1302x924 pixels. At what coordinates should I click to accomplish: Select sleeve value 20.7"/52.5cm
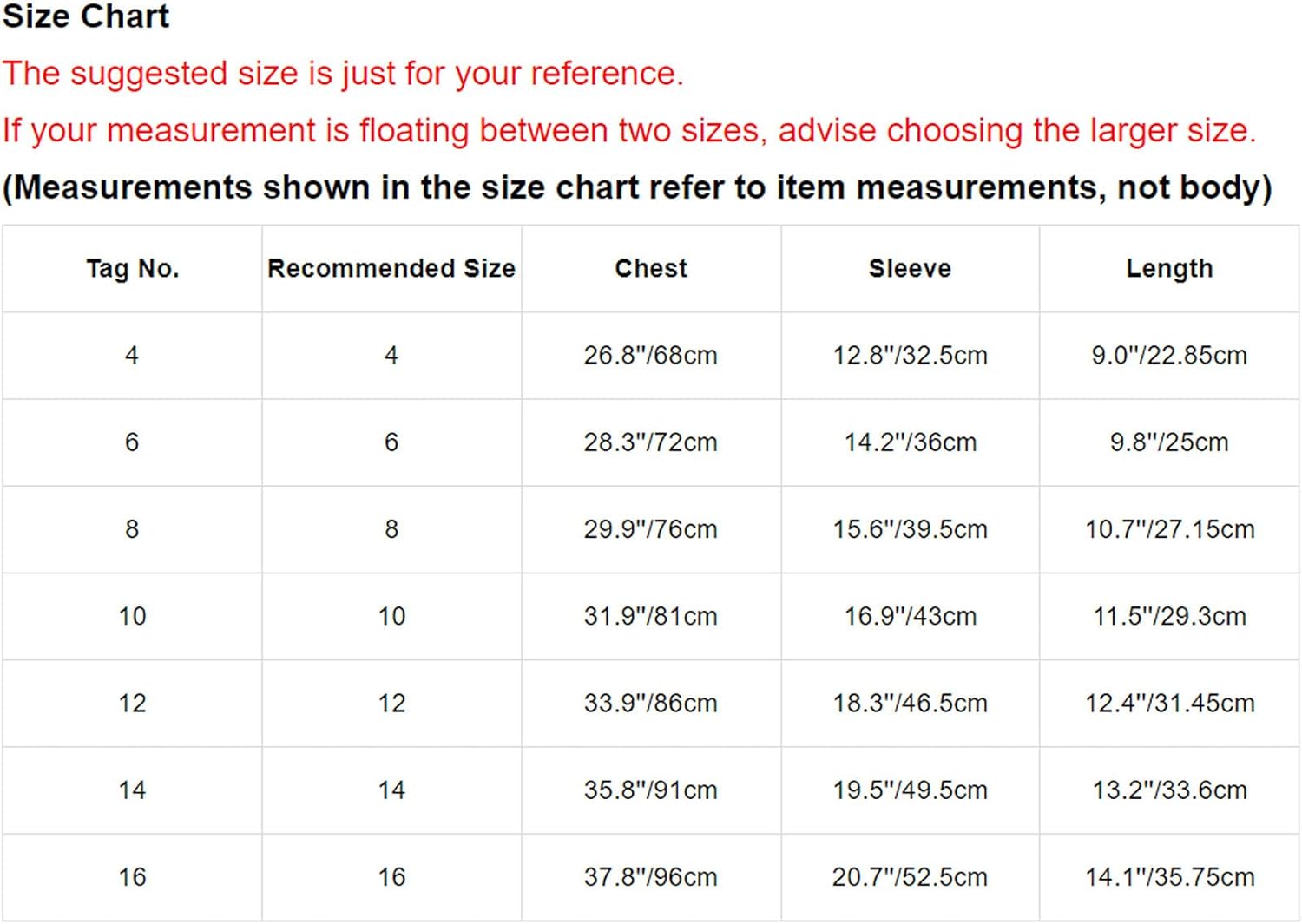pyautogui.click(x=910, y=877)
